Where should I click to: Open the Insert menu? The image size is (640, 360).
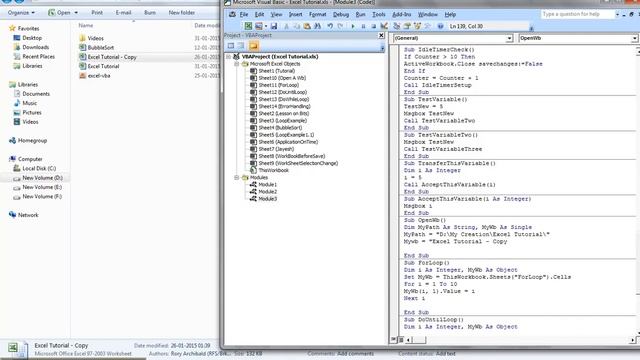coord(296,15)
